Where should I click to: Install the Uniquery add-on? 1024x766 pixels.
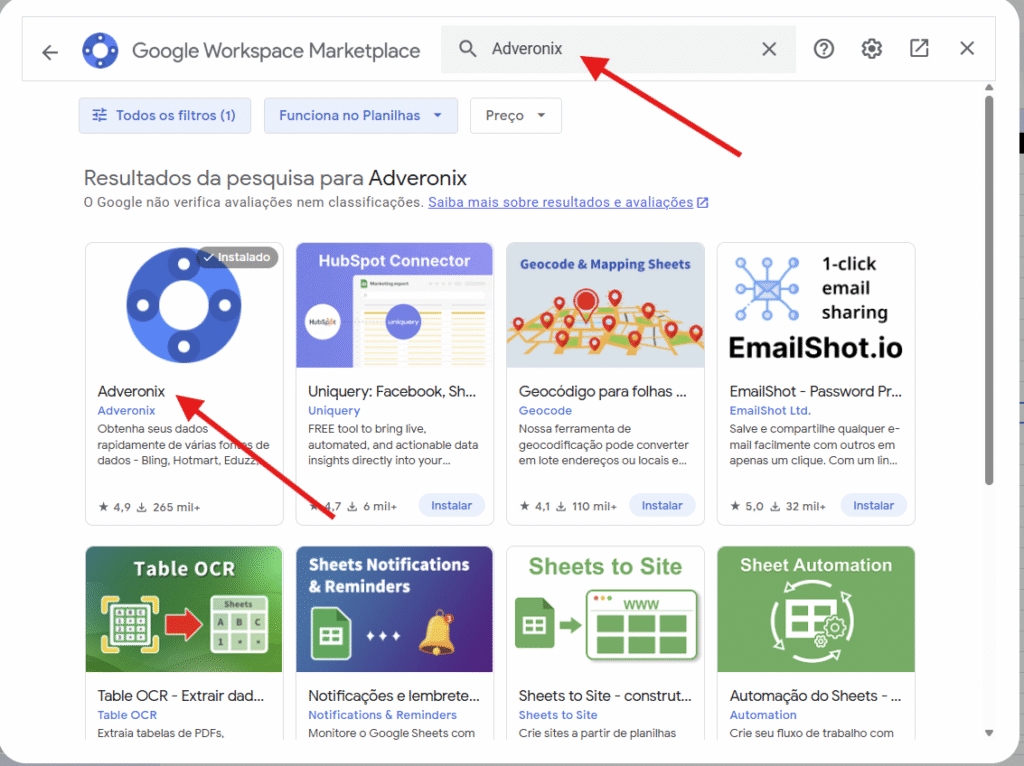(x=451, y=505)
